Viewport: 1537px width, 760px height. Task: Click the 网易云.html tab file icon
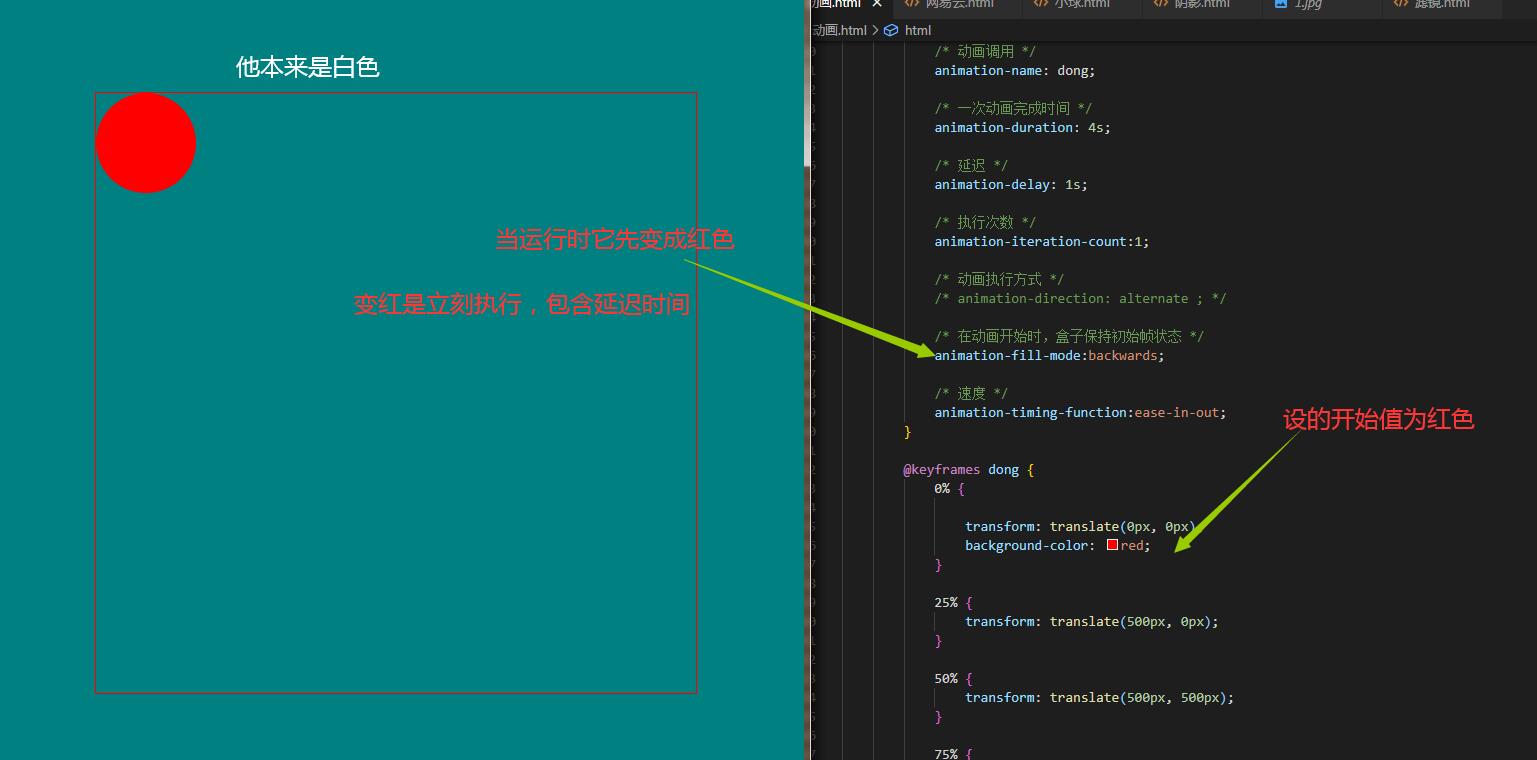(912, 4)
